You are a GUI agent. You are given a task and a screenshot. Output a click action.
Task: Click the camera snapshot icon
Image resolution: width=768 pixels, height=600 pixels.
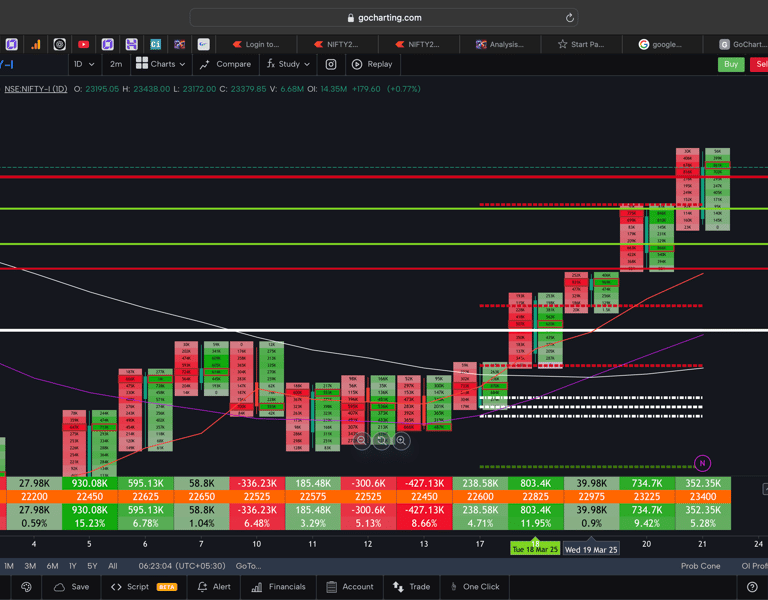pyautogui.click(x=331, y=64)
